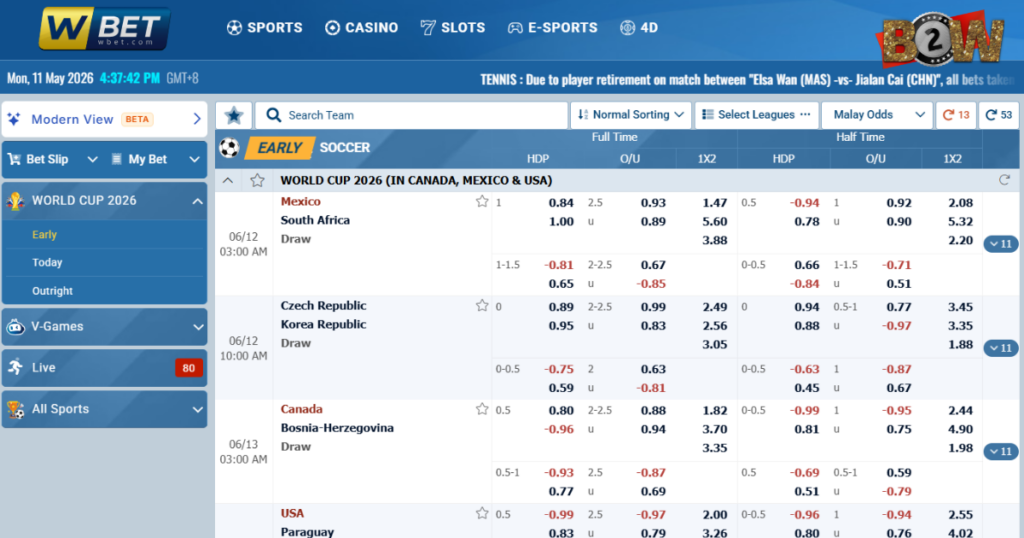Click the Modern View sparkle icon
This screenshot has height=538, width=1024.
(x=14, y=119)
